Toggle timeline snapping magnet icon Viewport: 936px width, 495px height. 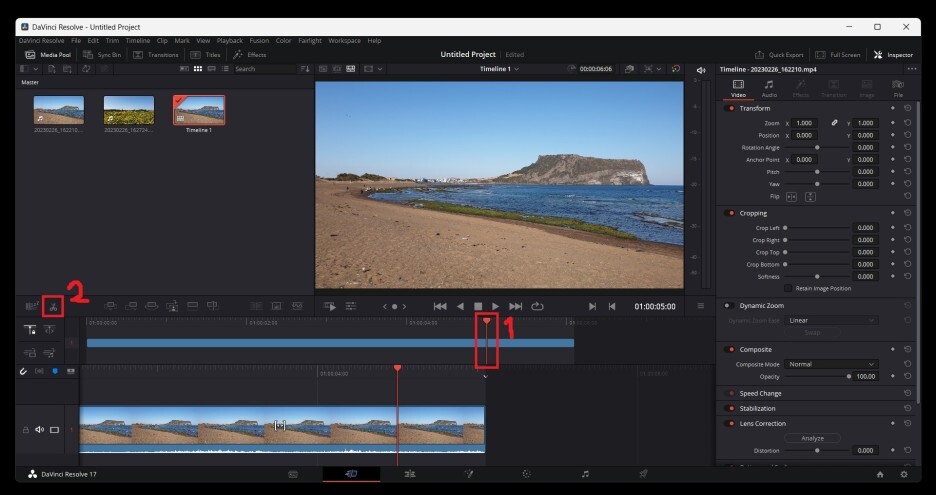[x=25, y=371]
